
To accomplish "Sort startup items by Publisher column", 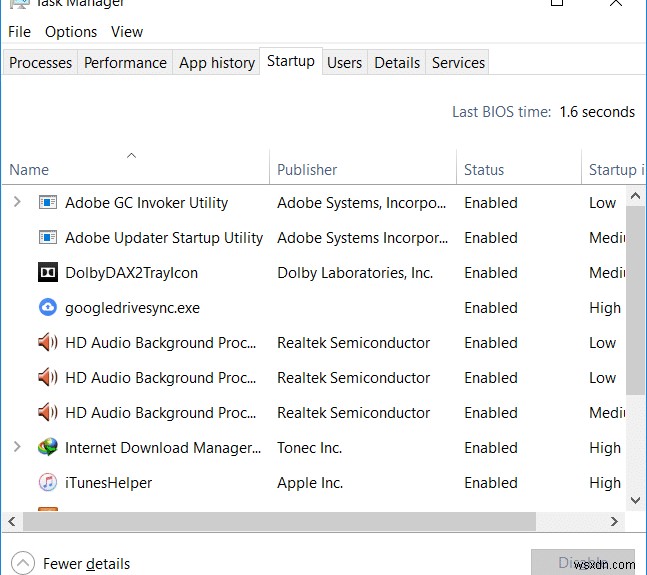I will click(307, 170).
